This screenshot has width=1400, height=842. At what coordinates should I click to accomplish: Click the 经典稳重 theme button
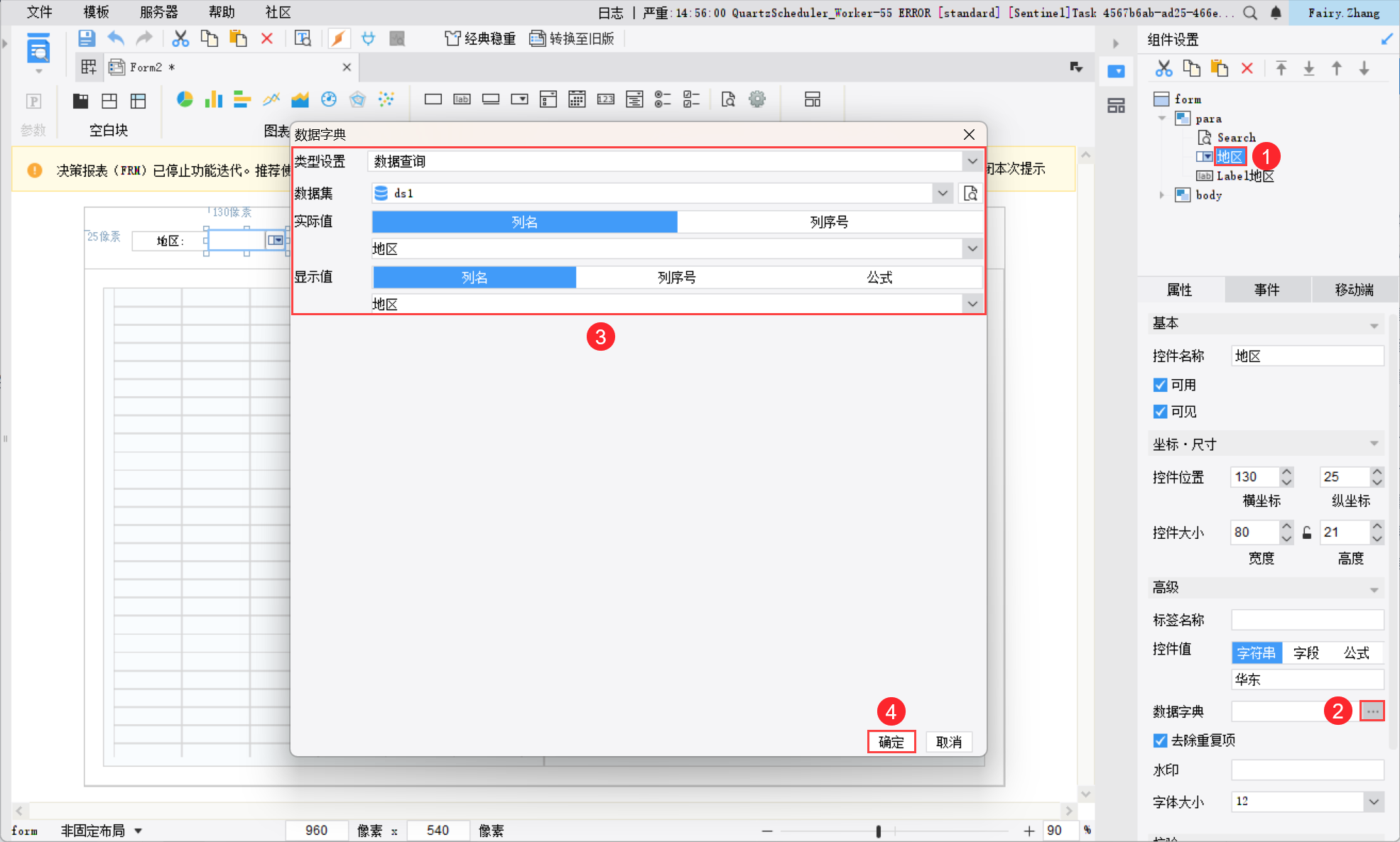pos(480,38)
